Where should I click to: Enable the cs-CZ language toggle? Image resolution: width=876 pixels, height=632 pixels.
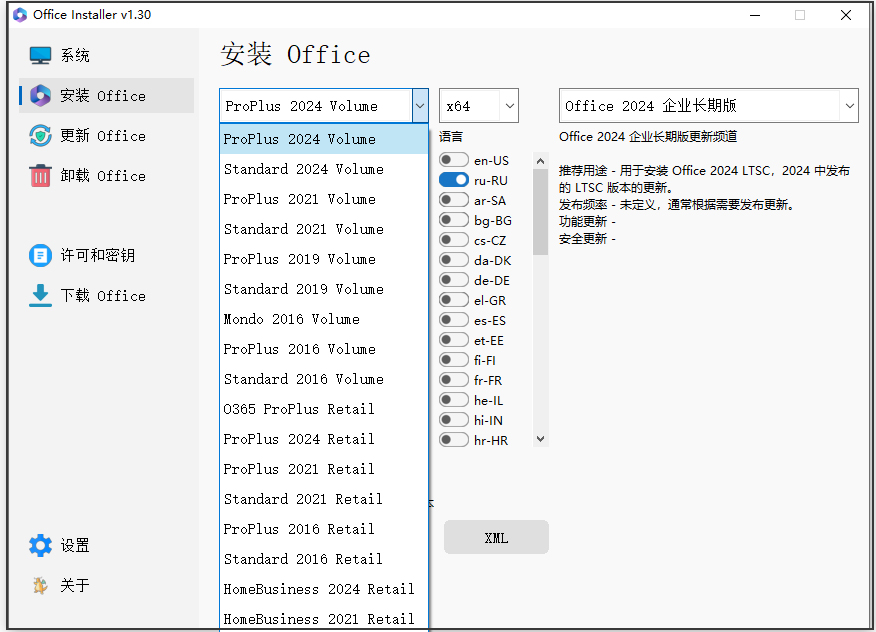[x=454, y=240]
